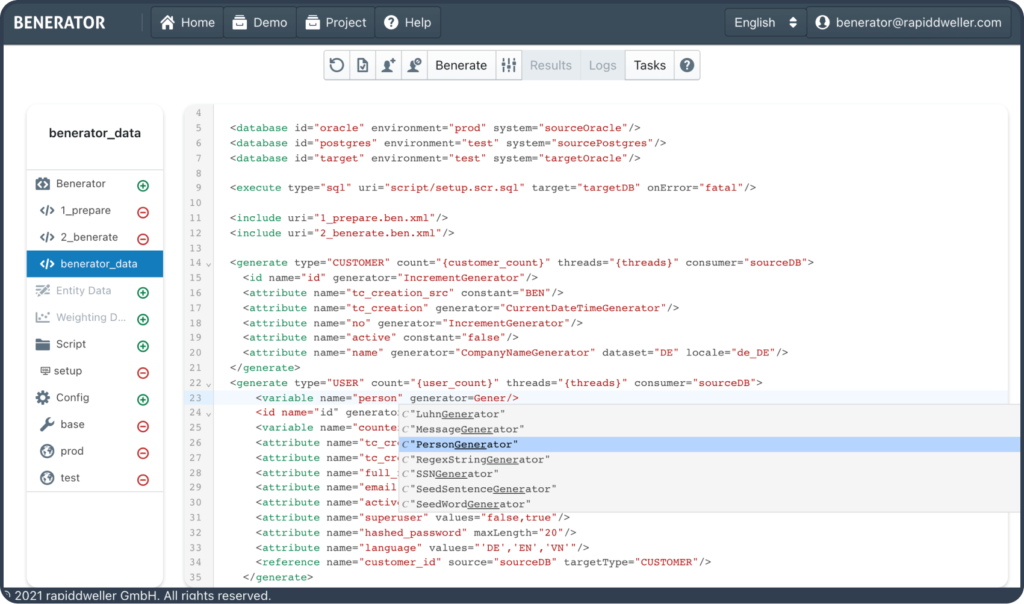This screenshot has height=604, width=1024.
Task: Click "CompanyNameGenerator" text on line 20
Action: pos(526,353)
